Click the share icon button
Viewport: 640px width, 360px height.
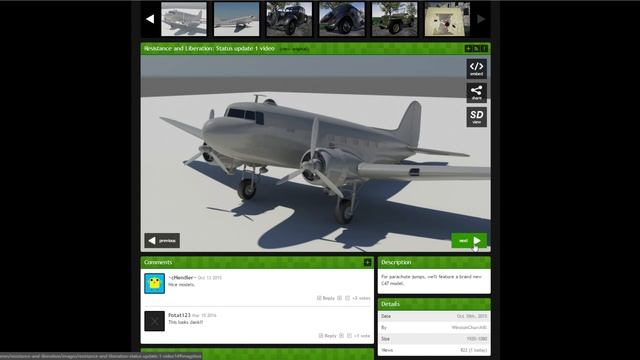(476, 93)
